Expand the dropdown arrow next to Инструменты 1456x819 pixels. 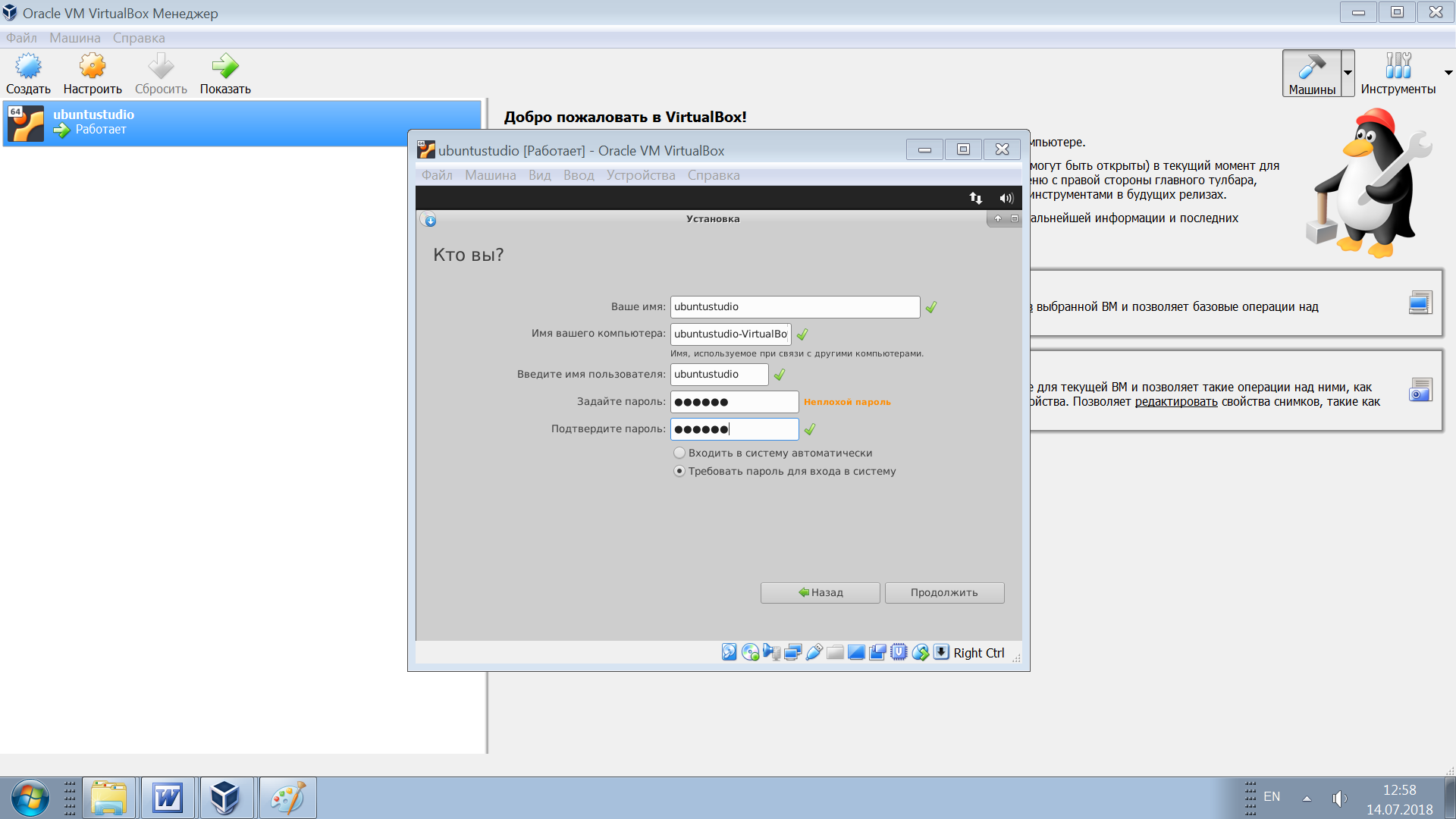click(x=1448, y=73)
